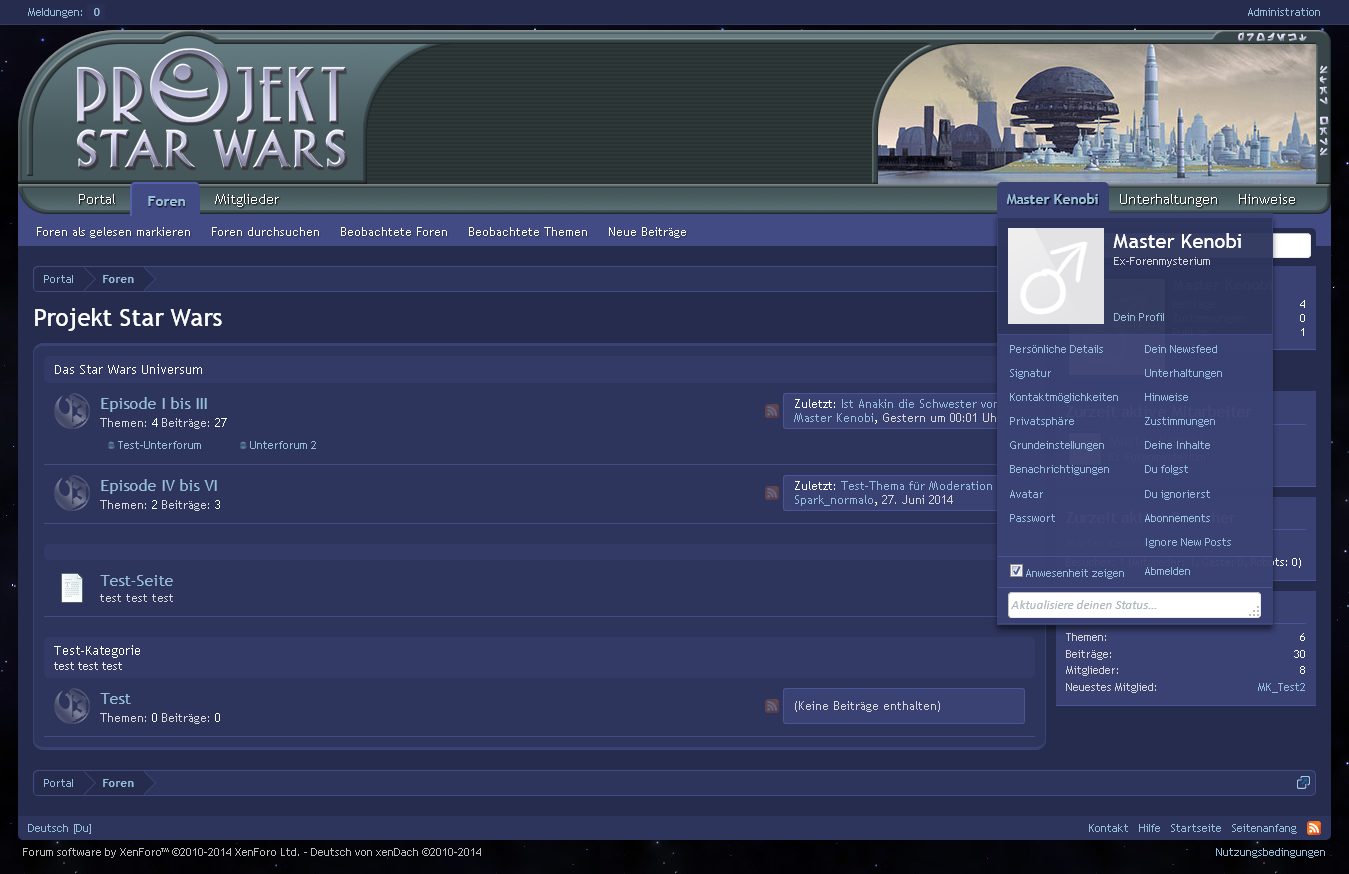The image size is (1349, 874).
Task: Click the forum node icon beside Episode IV bis VI
Action: tap(72, 493)
